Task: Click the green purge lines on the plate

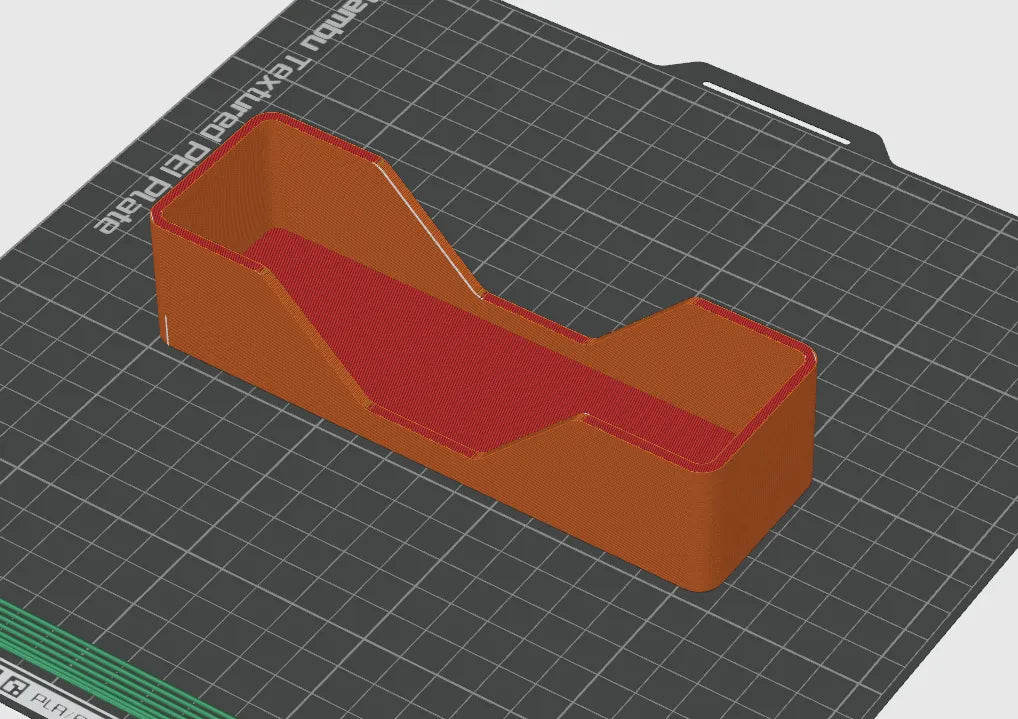Action: 110,664
